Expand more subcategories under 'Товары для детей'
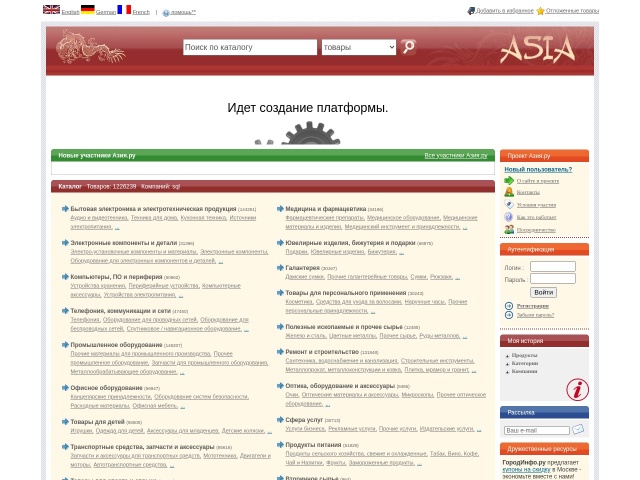The image size is (640, 480). [x=269, y=431]
